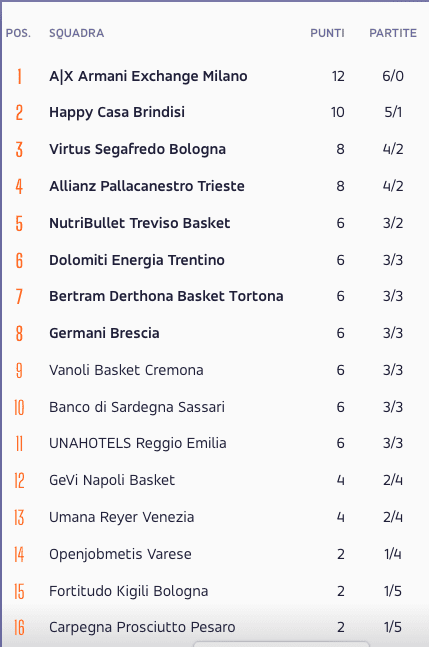Open Virtus Segafredo Bologna team page
The image size is (429, 647).
[137, 149]
